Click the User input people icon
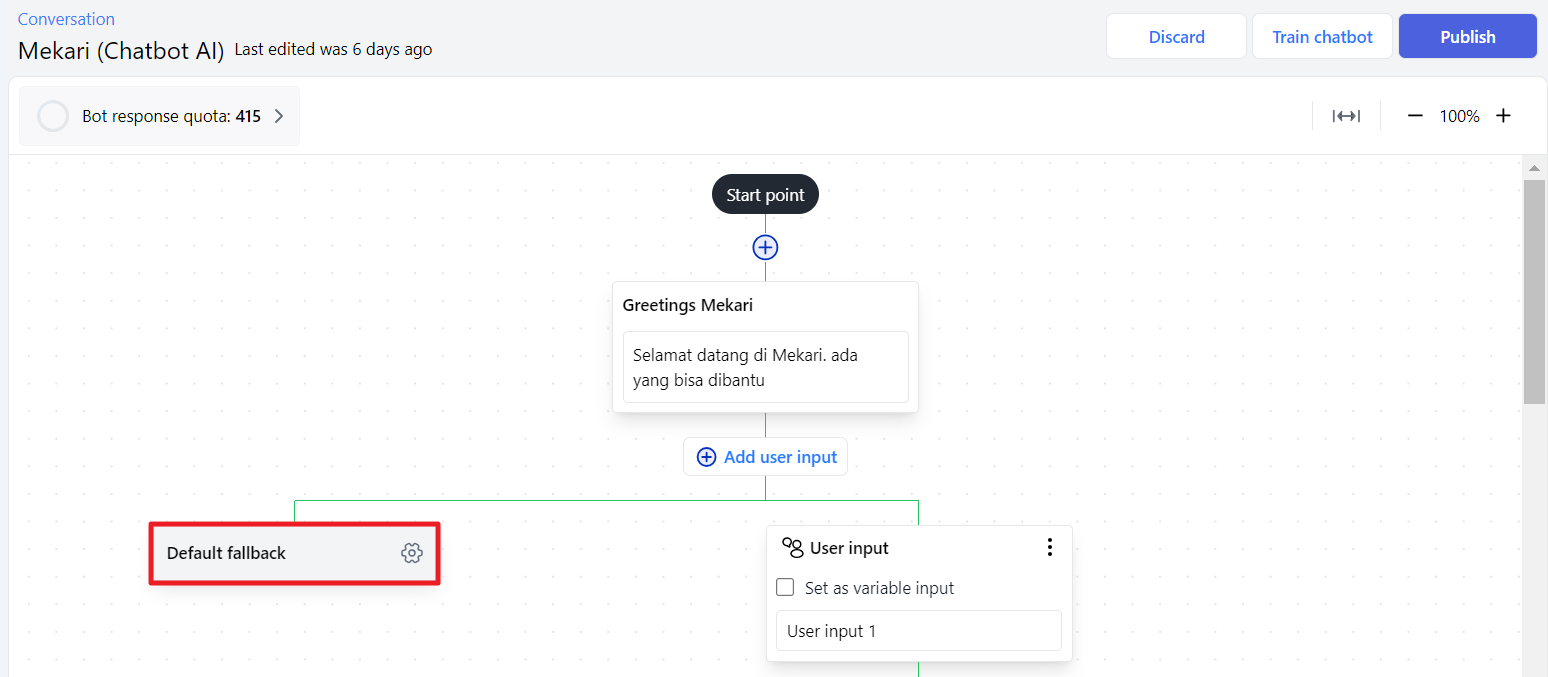Image resolution: width=1548 pixels, height=677 pixels. coord(793,547)
